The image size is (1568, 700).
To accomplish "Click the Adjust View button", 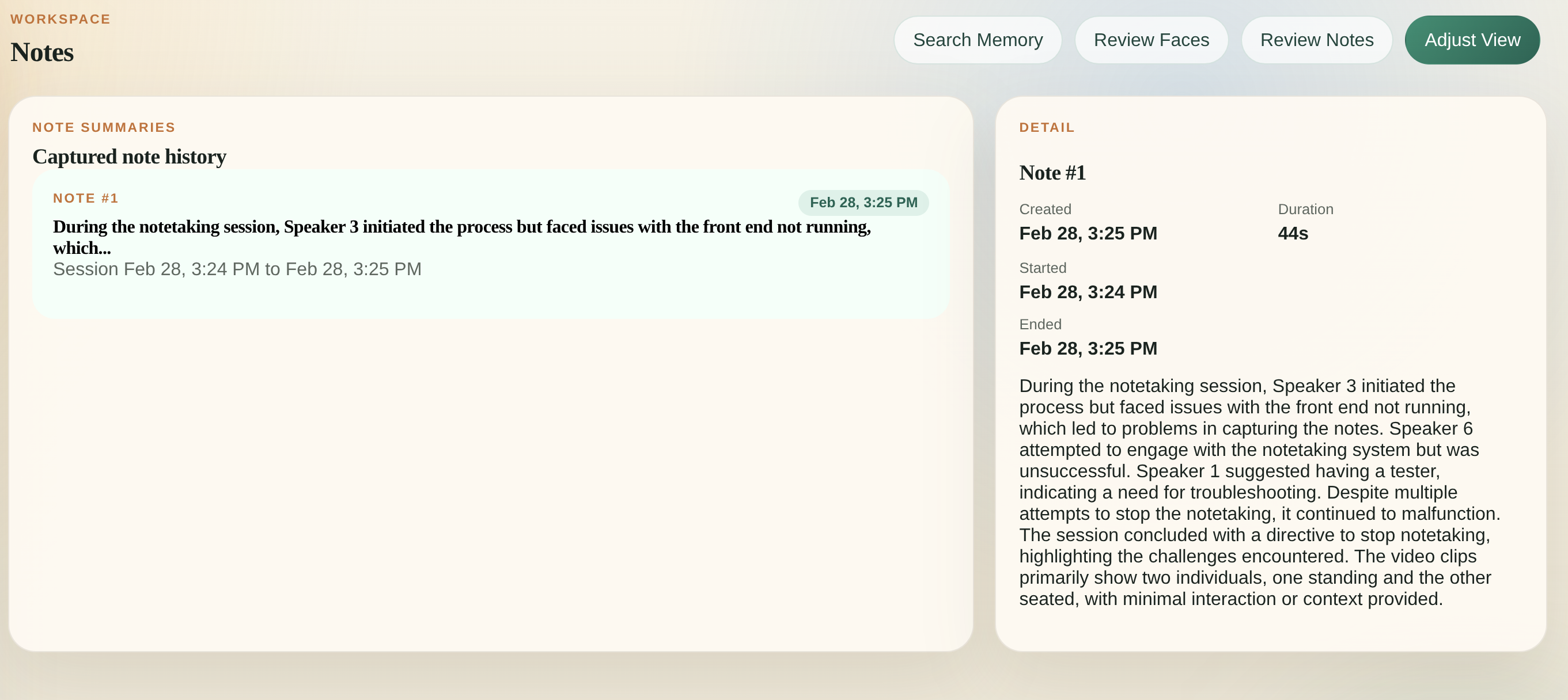I will 1471,40.
